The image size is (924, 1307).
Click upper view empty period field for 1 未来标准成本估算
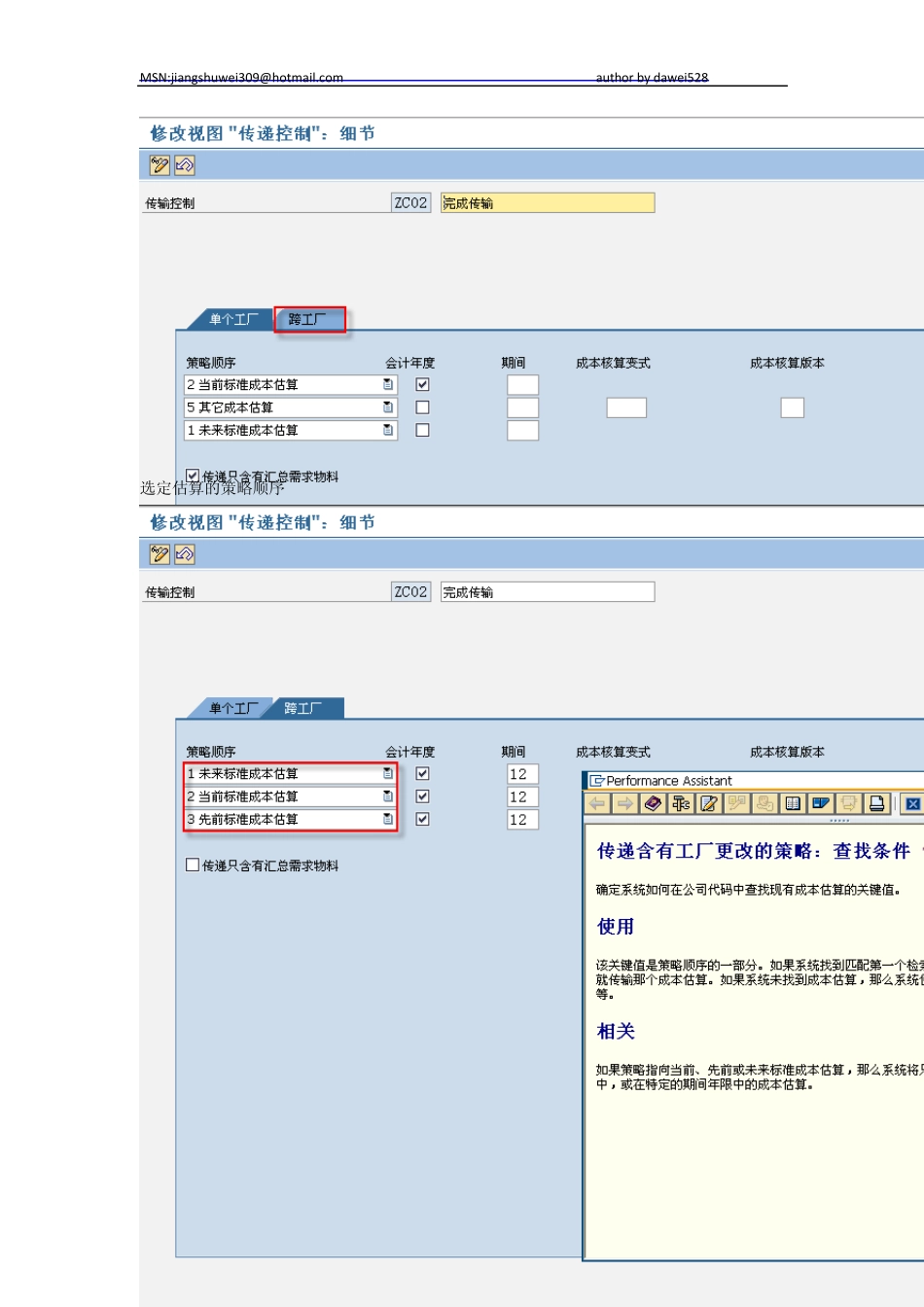point(522,430)
